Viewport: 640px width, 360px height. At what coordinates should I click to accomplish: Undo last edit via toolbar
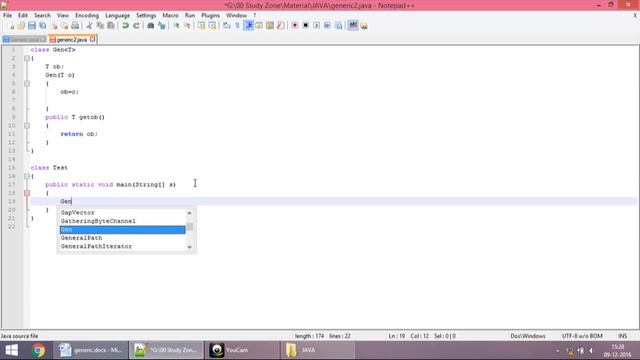point(125,26)
